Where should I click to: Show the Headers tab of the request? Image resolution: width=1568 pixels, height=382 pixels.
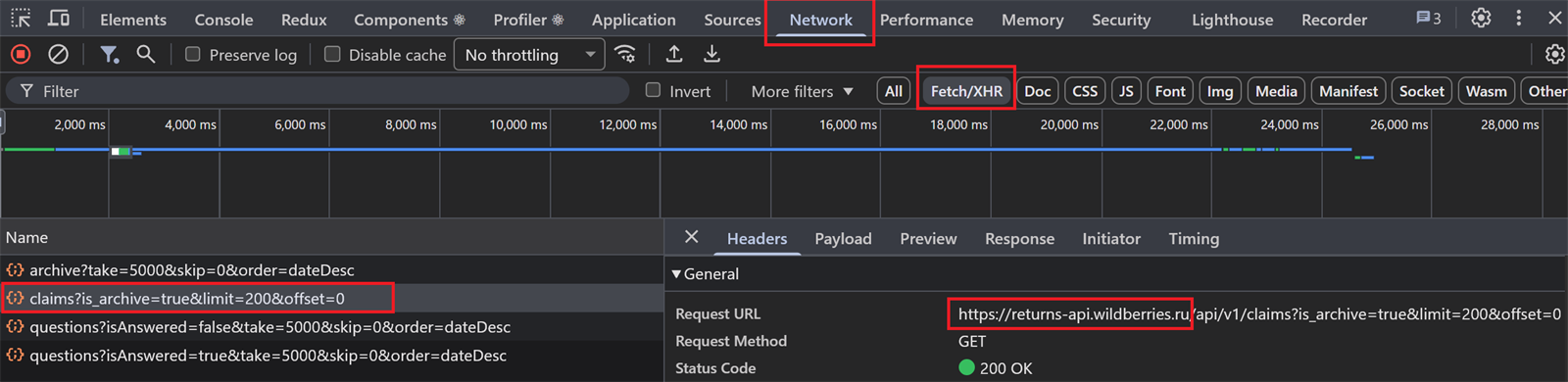point(757,238)
